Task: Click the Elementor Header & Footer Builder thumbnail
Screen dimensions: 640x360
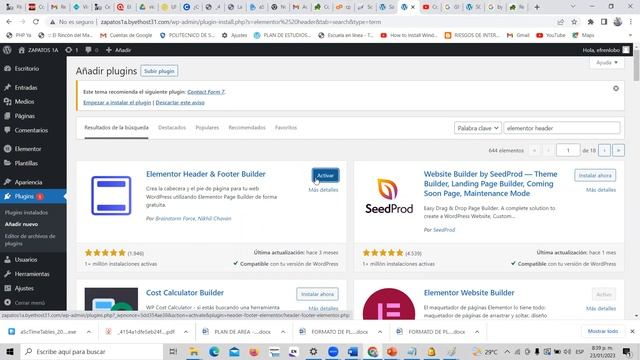Action: 111,196
